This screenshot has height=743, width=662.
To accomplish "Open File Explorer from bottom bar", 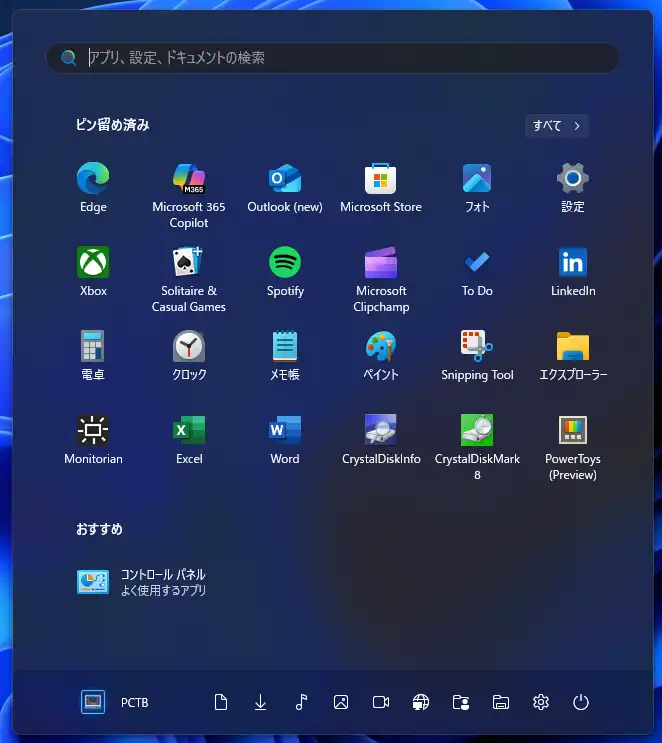I will [501, 702].
